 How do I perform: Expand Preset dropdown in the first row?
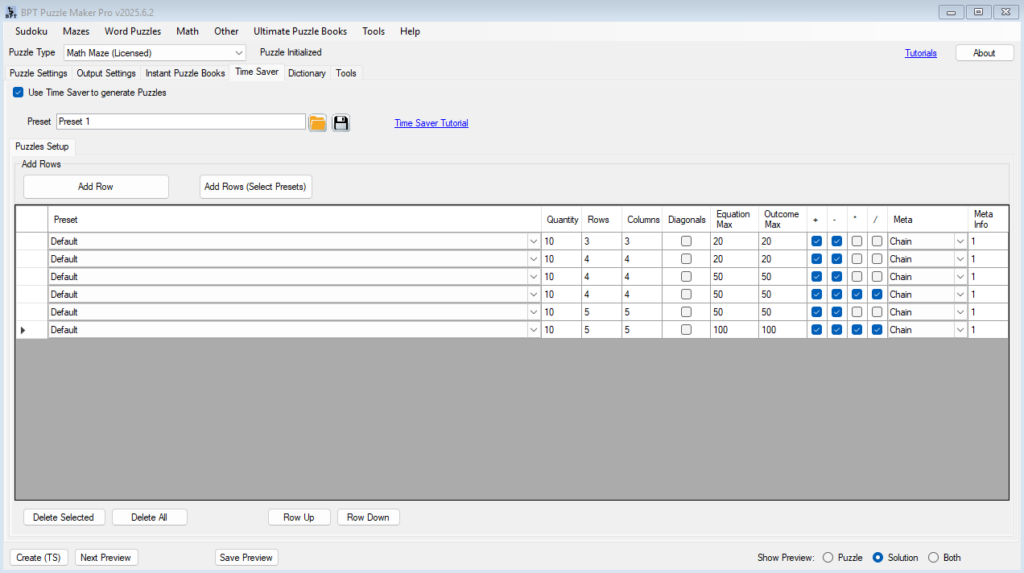click(x=532, y=241)
